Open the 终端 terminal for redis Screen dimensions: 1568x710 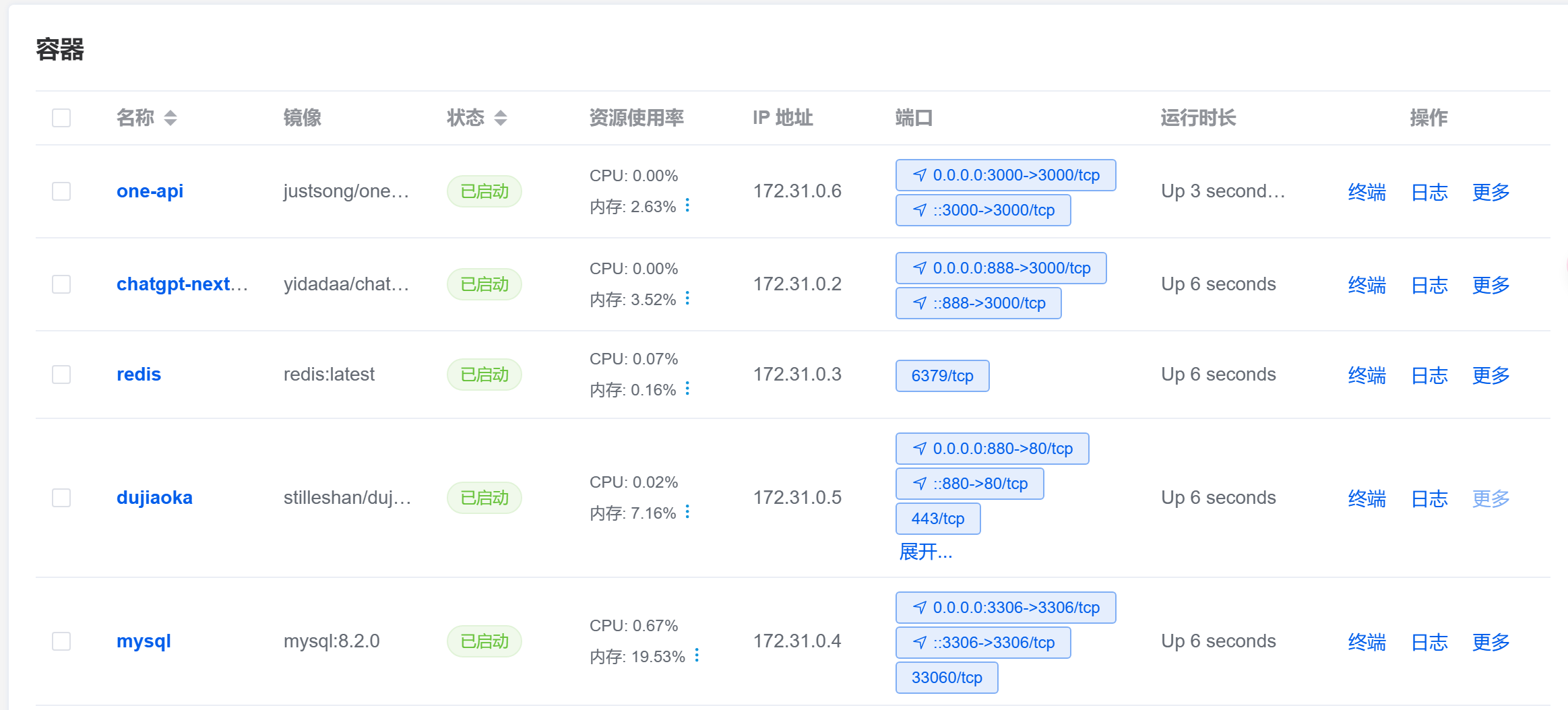(x=1367, y=375)
